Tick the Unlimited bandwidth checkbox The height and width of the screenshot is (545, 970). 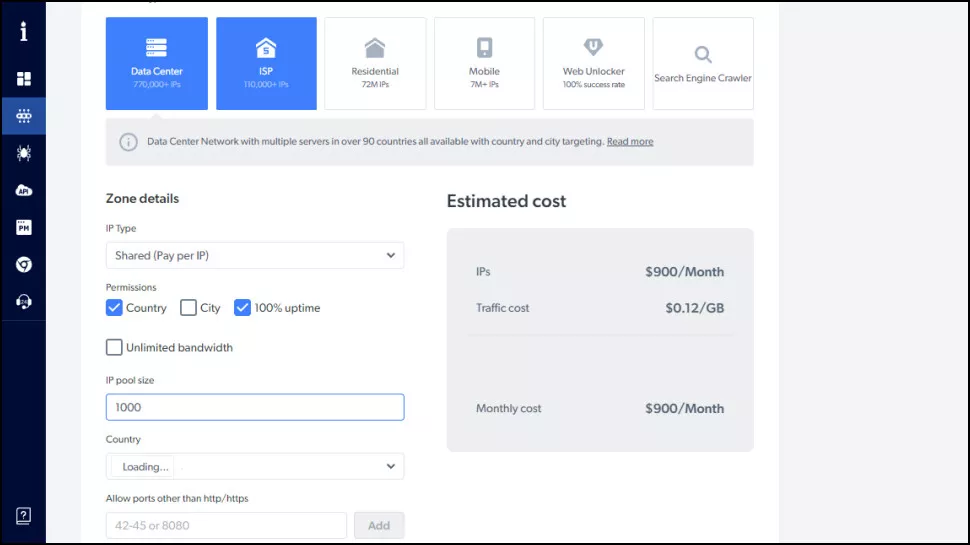click(114, 347)
